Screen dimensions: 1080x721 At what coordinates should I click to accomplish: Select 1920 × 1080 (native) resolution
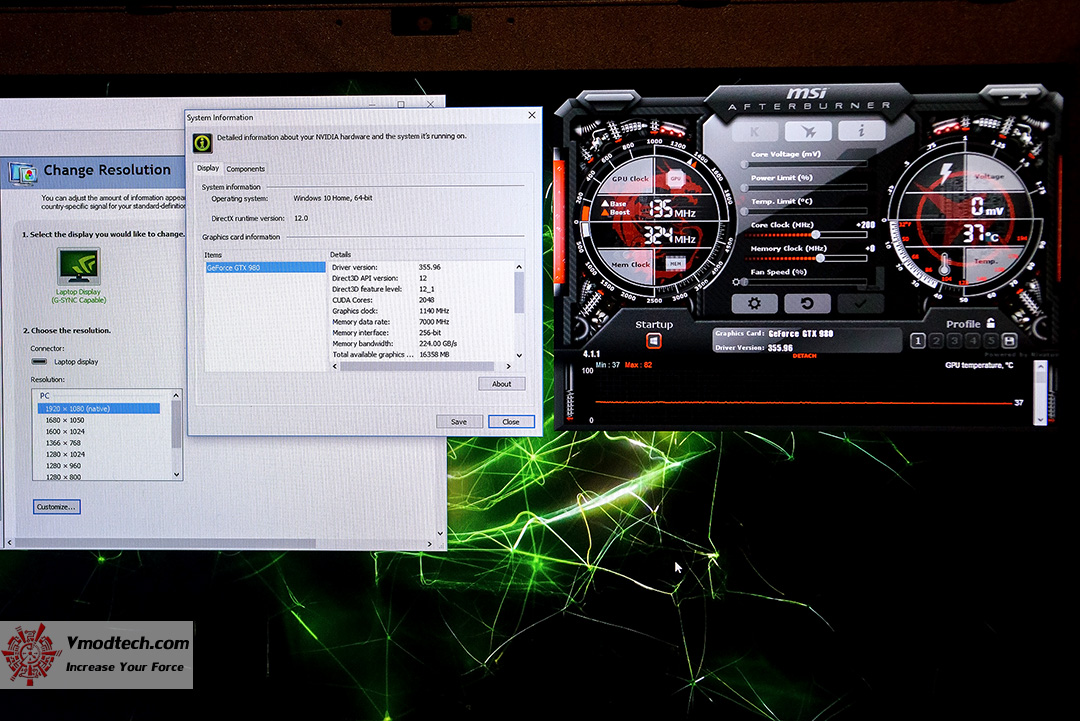point(98,408)
